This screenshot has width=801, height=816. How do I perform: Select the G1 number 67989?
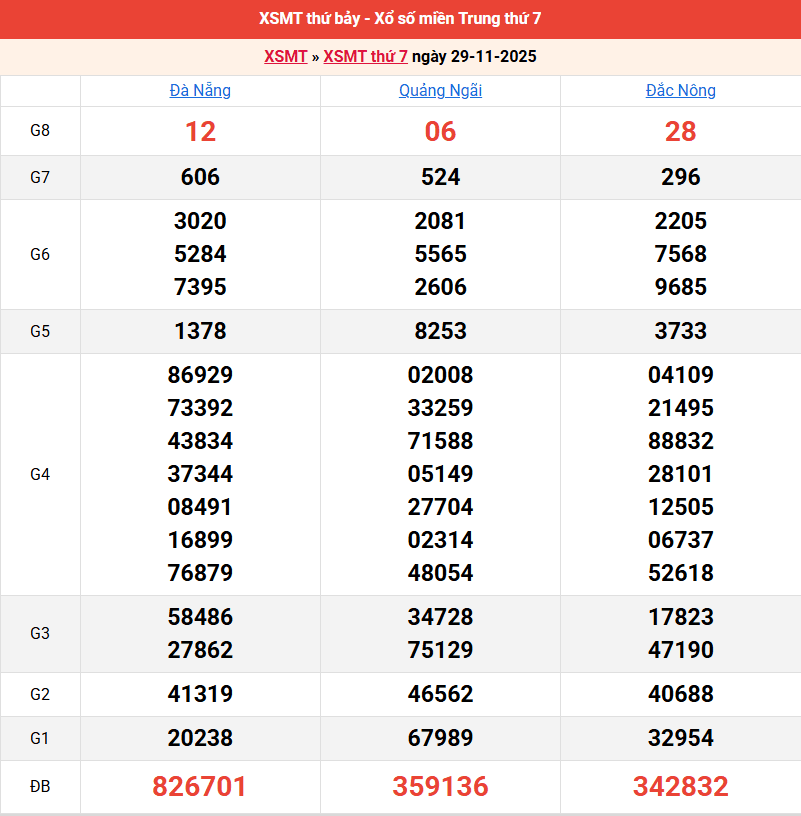point(440,738)
